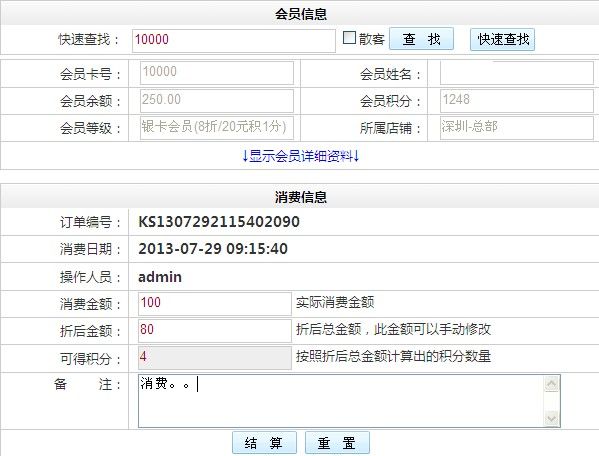Screen dimensions: 599x456
Task: Click the 折后金额 input field
Action: [215, 331]
